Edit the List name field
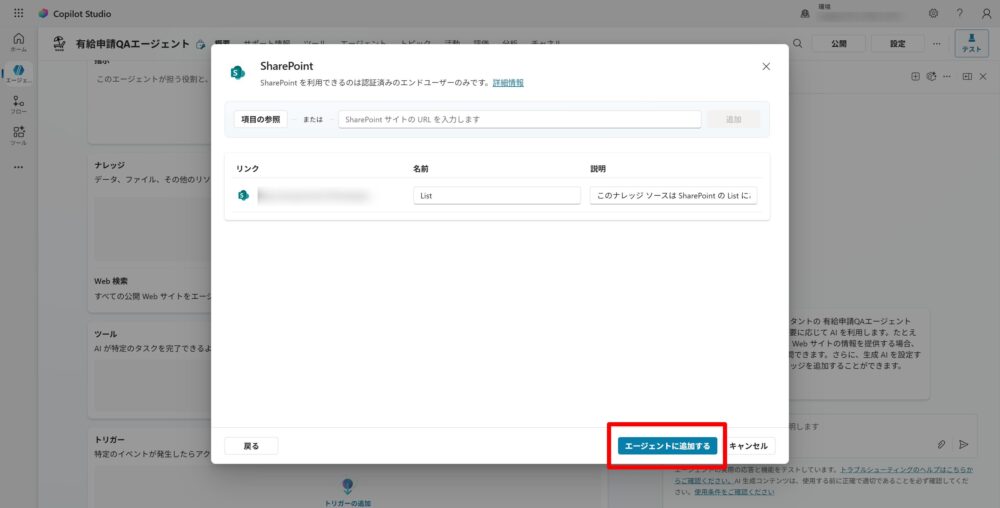Viewport: 1000px width, 508px height. (x=496, y=196)
